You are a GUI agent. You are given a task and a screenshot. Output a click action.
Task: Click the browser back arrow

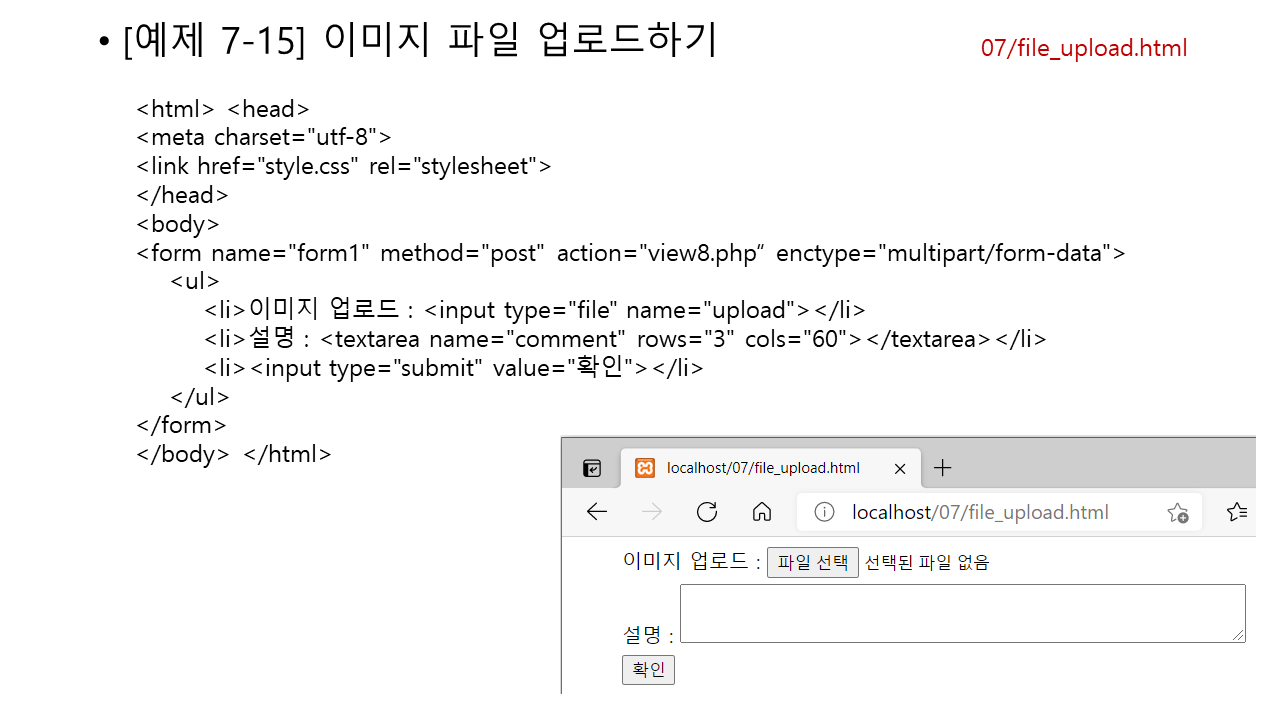click(x=597, y=512)
